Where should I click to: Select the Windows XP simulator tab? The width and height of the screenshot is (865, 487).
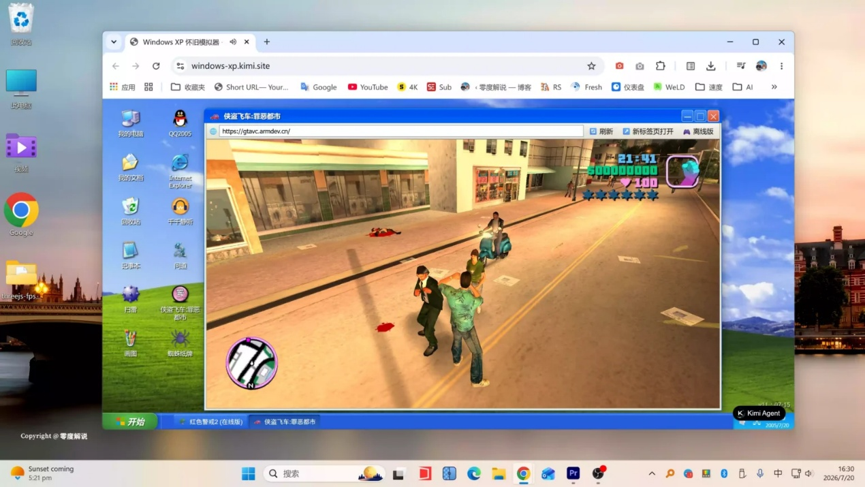[x=189, y=42]
